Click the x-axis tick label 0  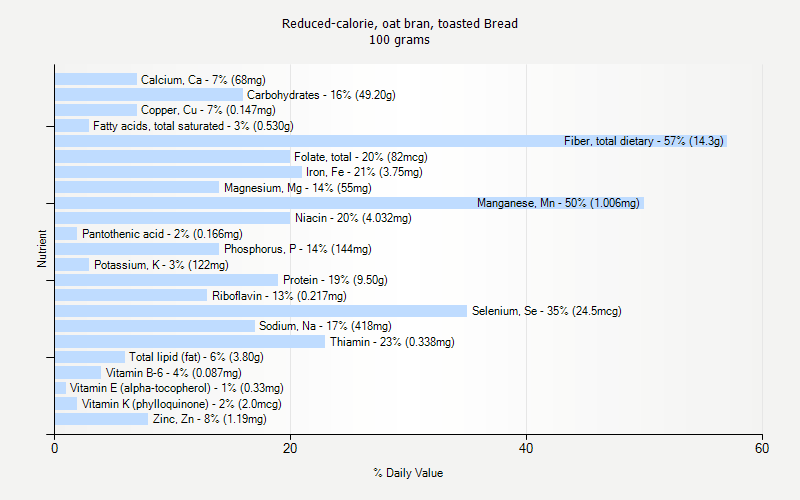55,448
